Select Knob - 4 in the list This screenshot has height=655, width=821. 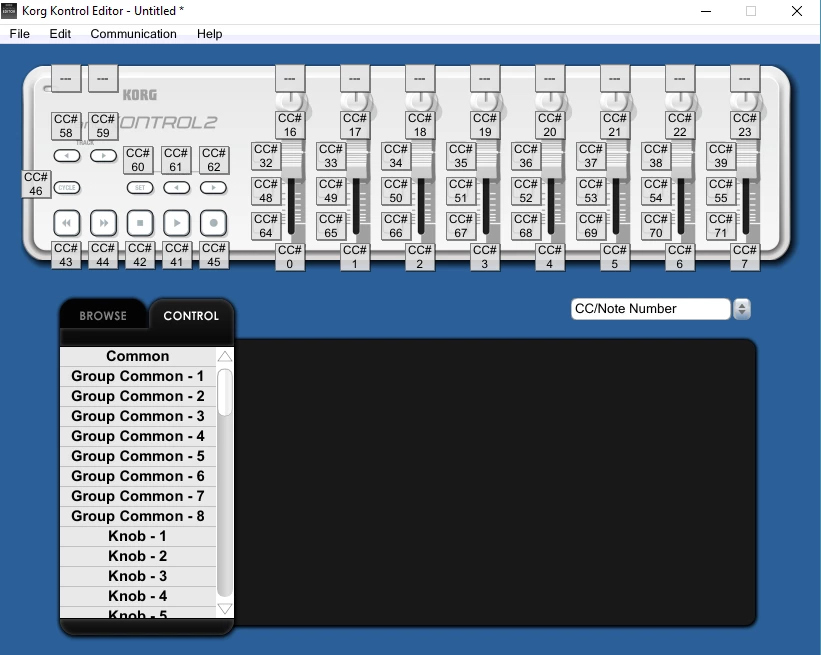pyautogui.click(x=138, y=596)
